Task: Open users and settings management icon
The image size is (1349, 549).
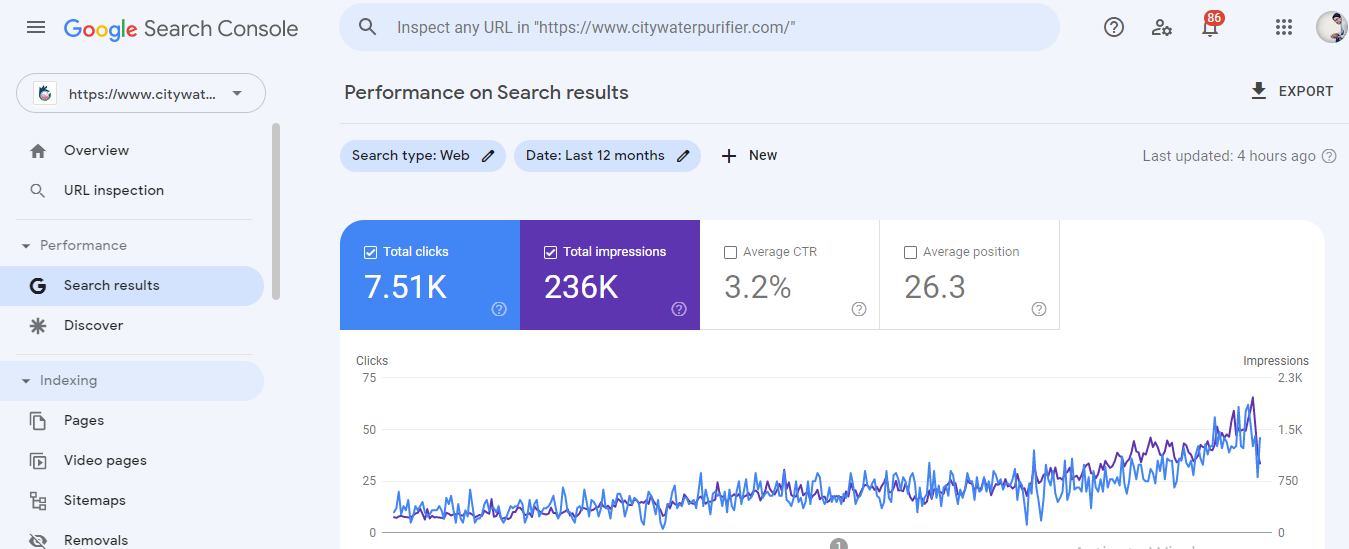Action: 1161,27
